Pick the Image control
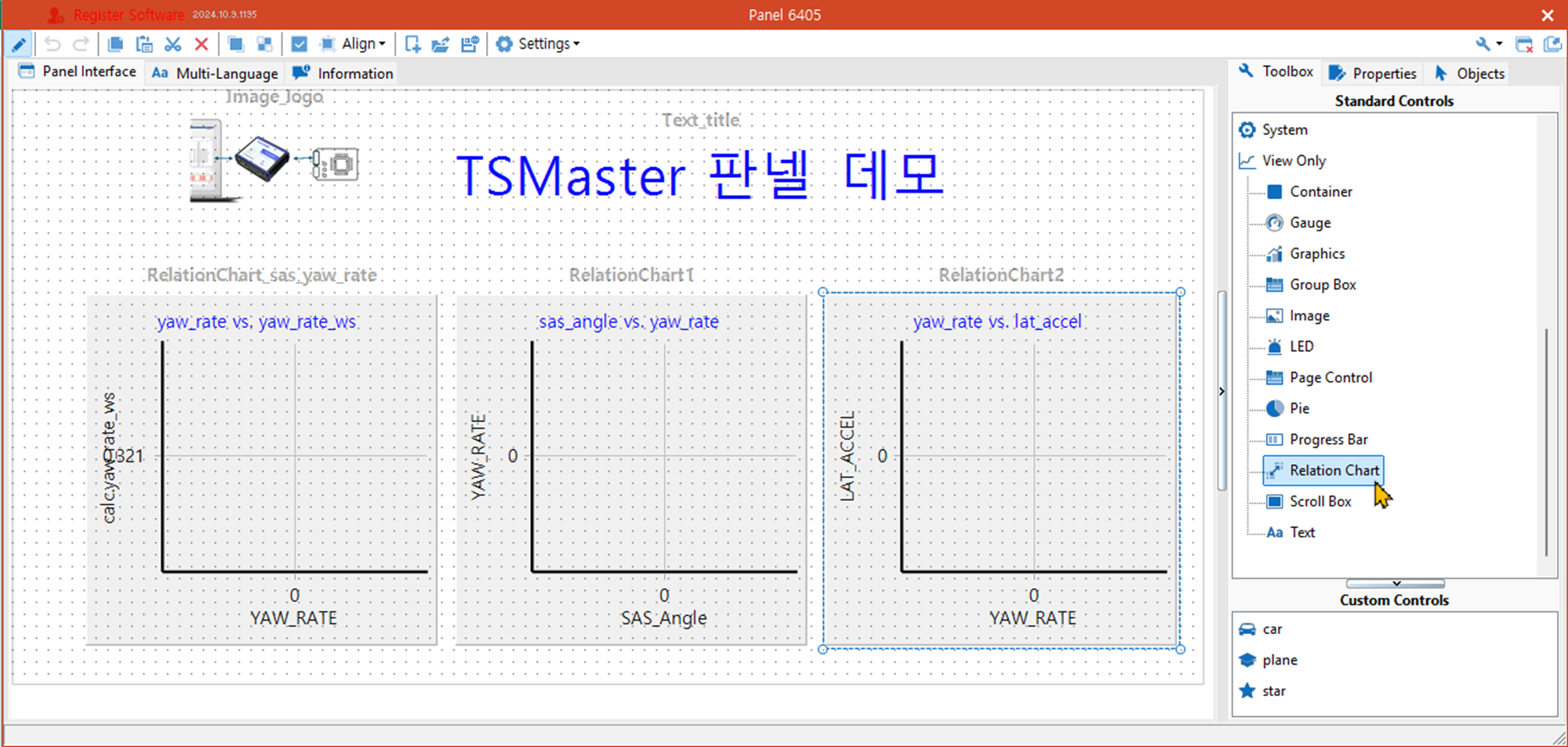The width and height of the screenshot is (1568, 747). click(1298, 315)
